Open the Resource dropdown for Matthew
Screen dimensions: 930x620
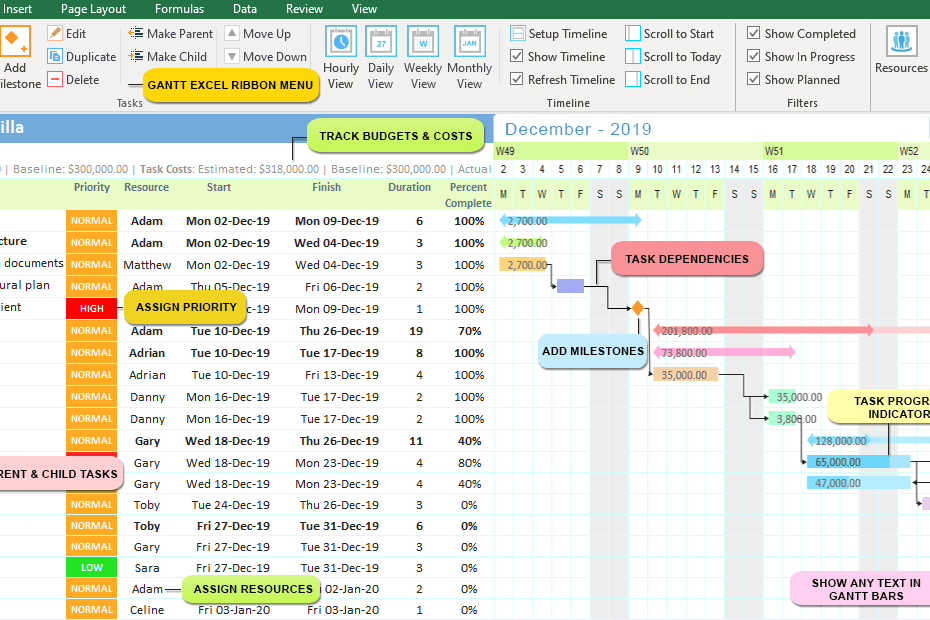coord(146,265)
